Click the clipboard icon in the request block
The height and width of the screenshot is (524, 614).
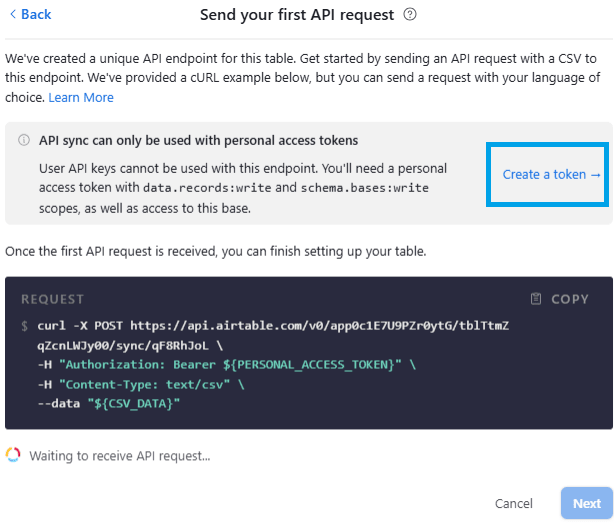536,299
